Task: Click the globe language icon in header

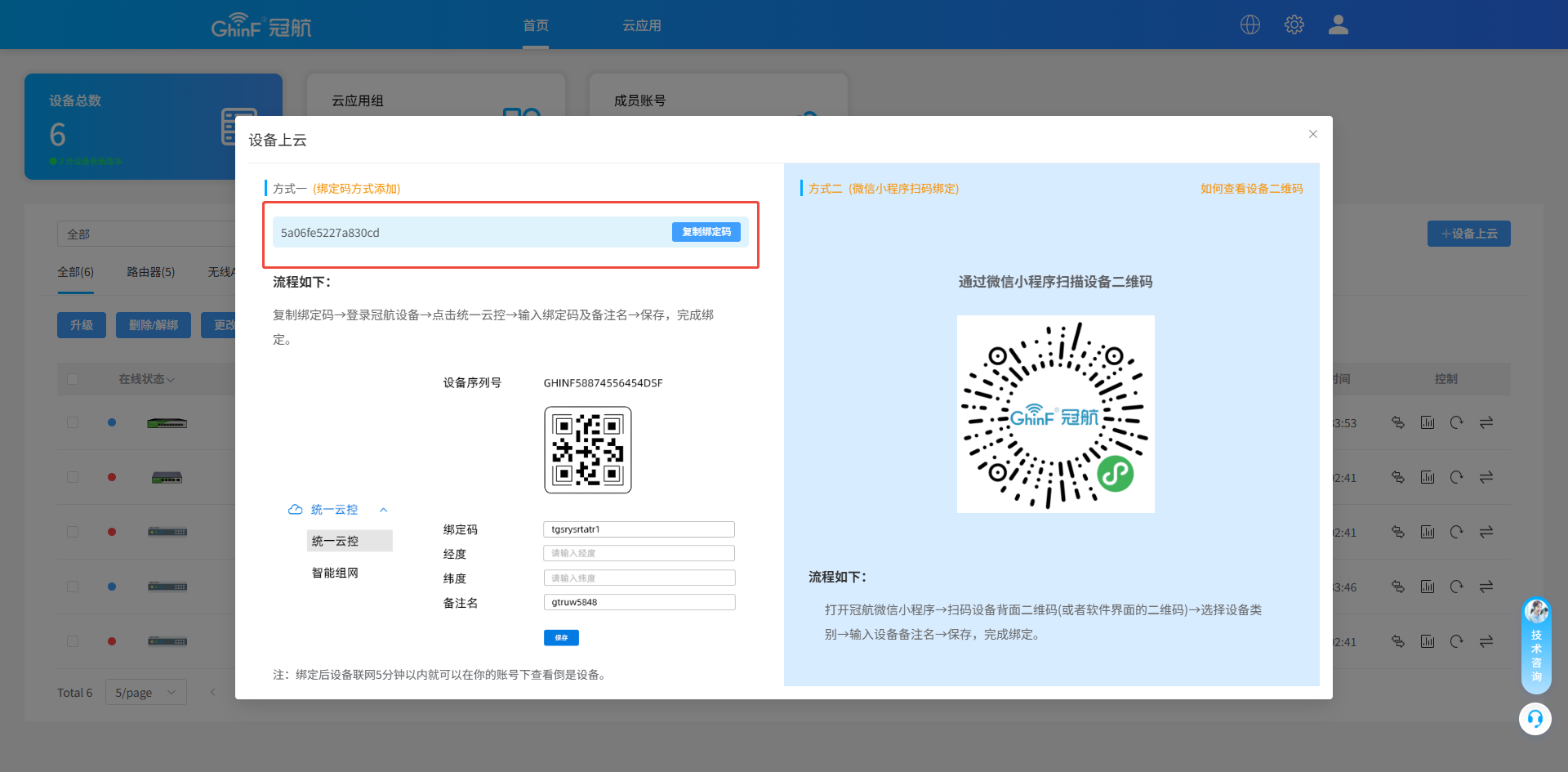Action: [1249, 25]
